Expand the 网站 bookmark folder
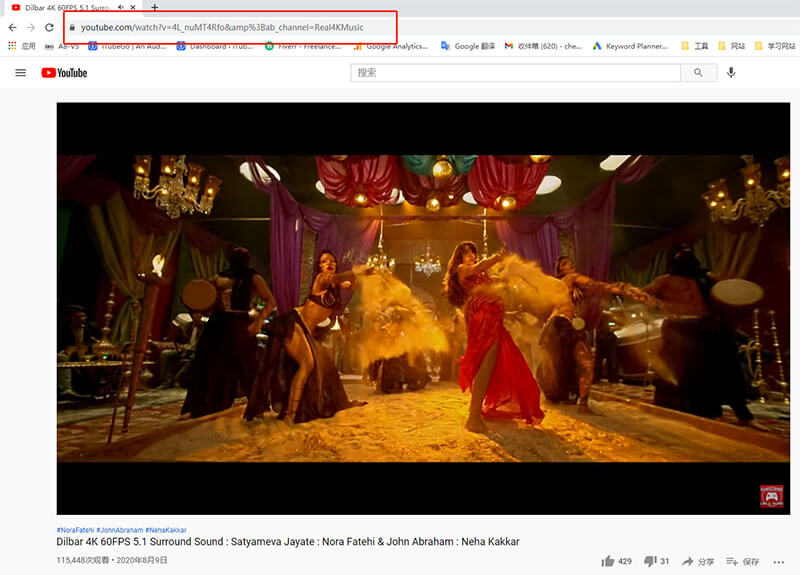This screenshot has height=575, width=800. coord(731,46)
